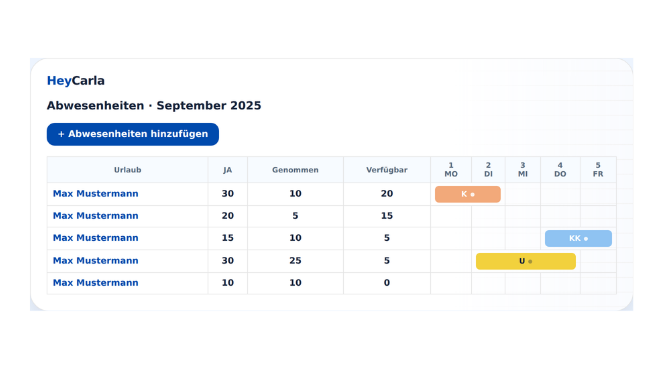
Task: Click JA value 15 in the third row
Action: 227,238
